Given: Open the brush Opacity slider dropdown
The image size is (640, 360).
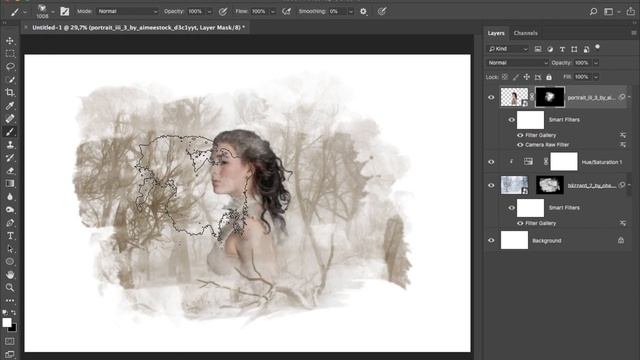Looking at the screenshot, I should pyautogui.click(x=209, y=12).
